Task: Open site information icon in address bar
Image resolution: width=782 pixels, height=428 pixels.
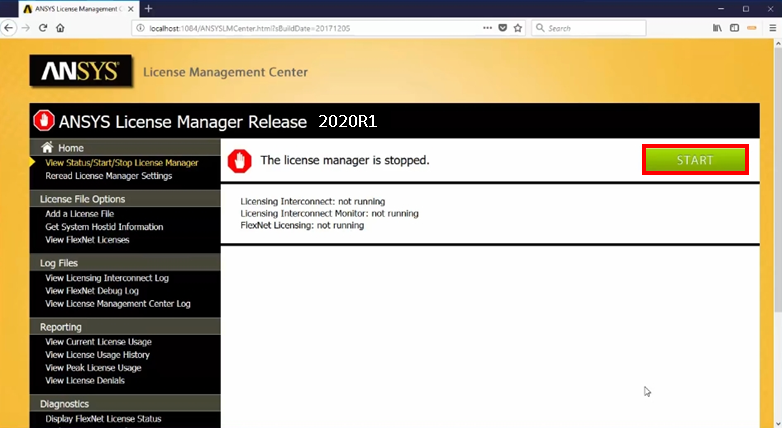Action: point(140,28)
